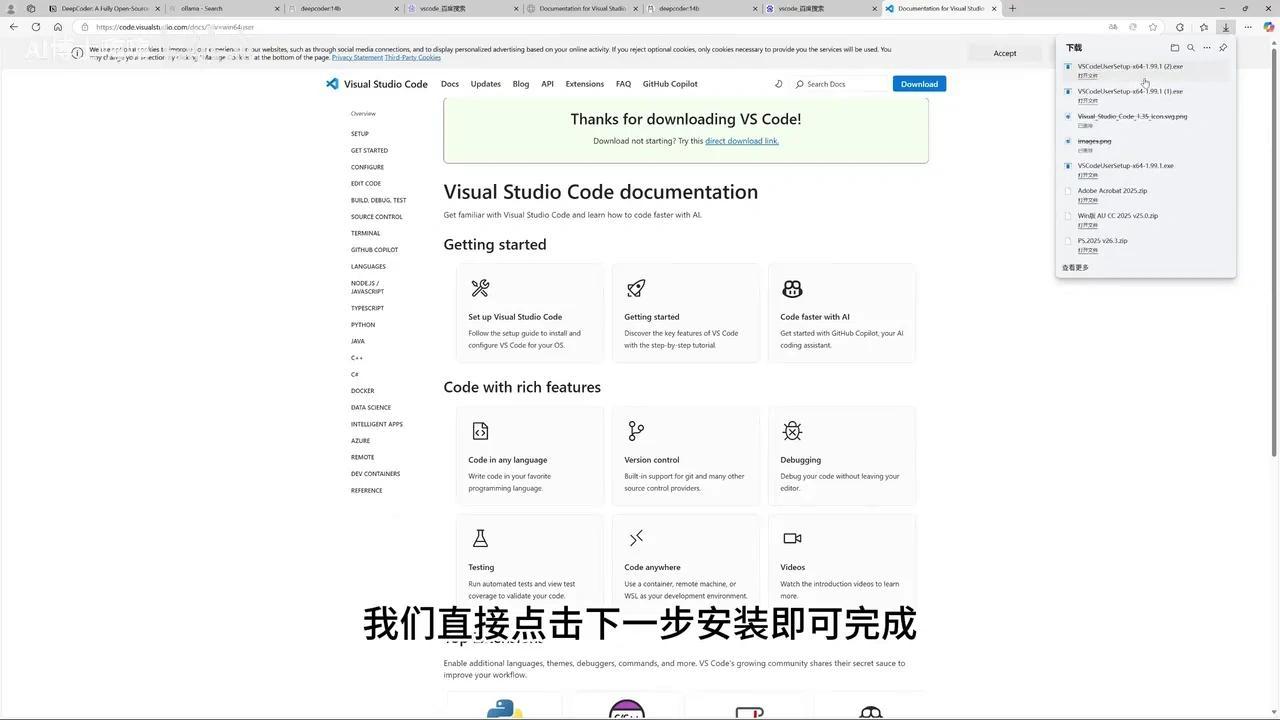Screen dimensions: 1280x720
Task: Click the Getting started rocket icon
Action: [636, 288]
